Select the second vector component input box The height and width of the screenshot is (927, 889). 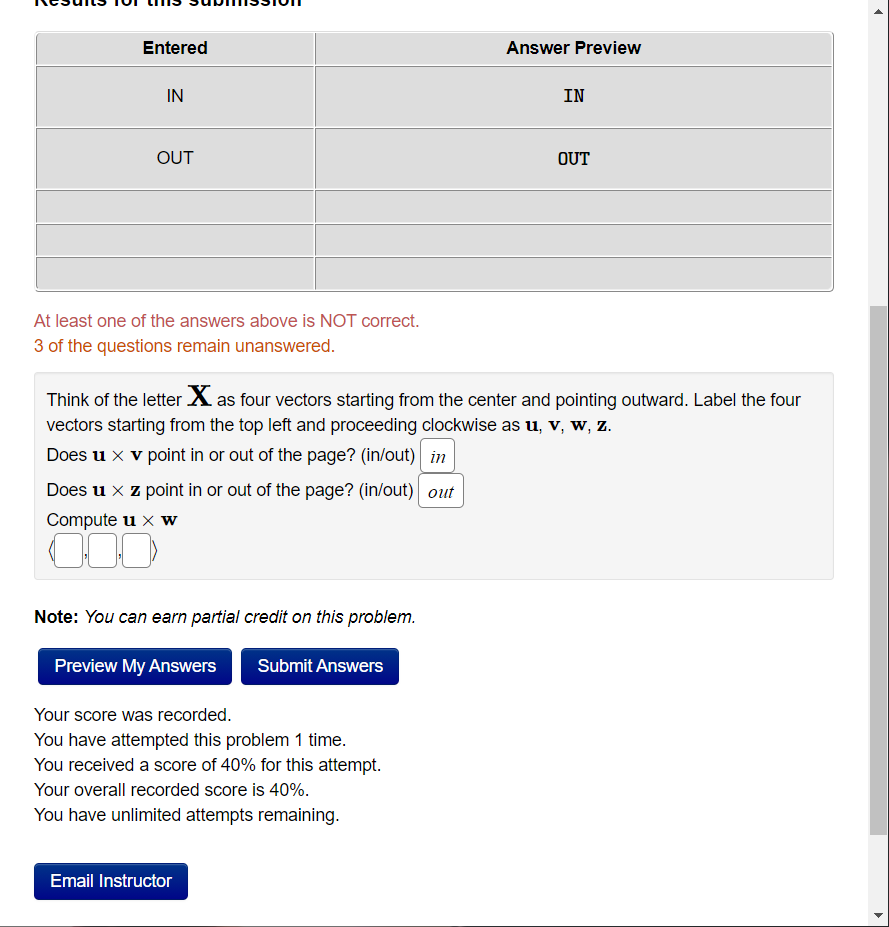(x=102, y=550)
